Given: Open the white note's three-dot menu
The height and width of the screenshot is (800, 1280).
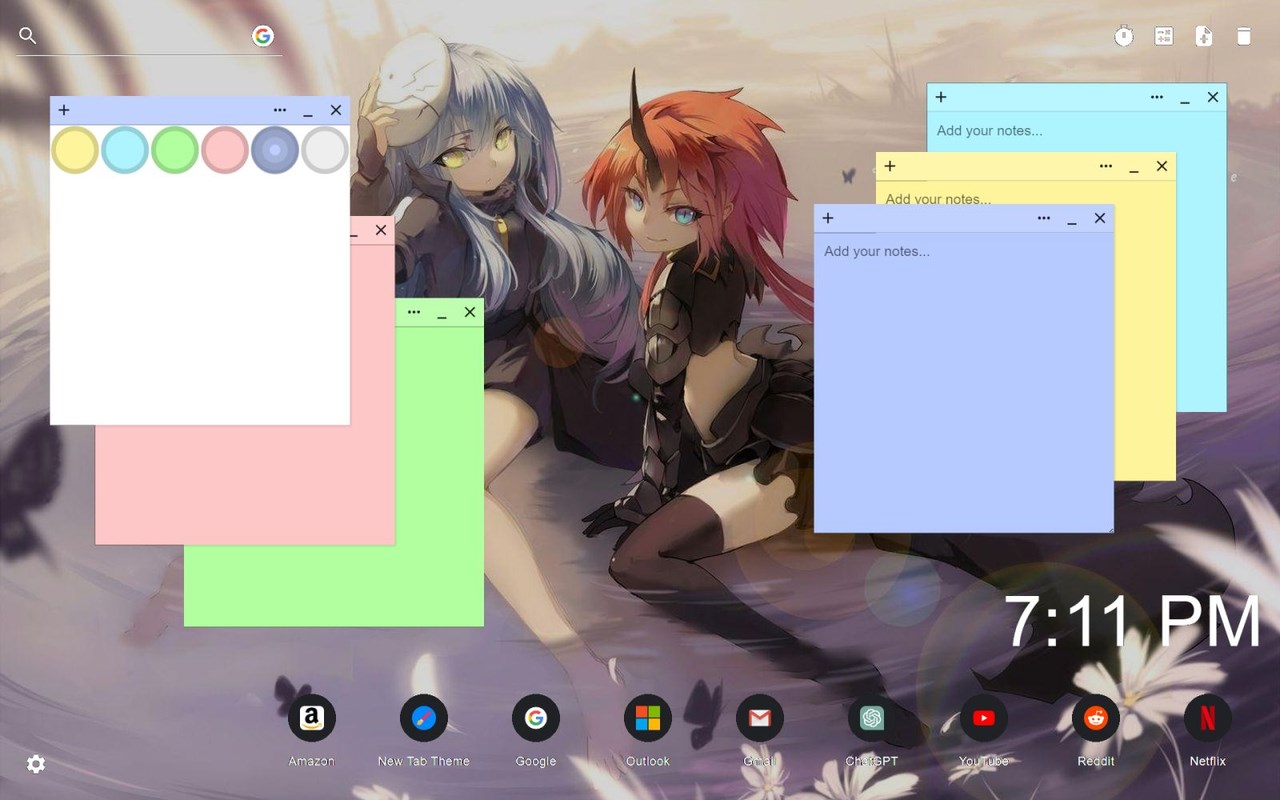Looking at the screenshot, I should point(280,110).
